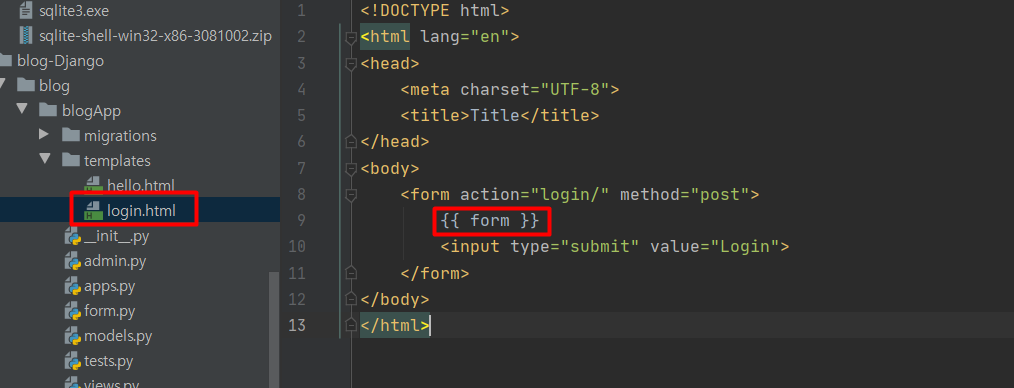Click the closing </head> tag
The width and height of the screenshot is (1014, 388).
click(x=394, y=142)
